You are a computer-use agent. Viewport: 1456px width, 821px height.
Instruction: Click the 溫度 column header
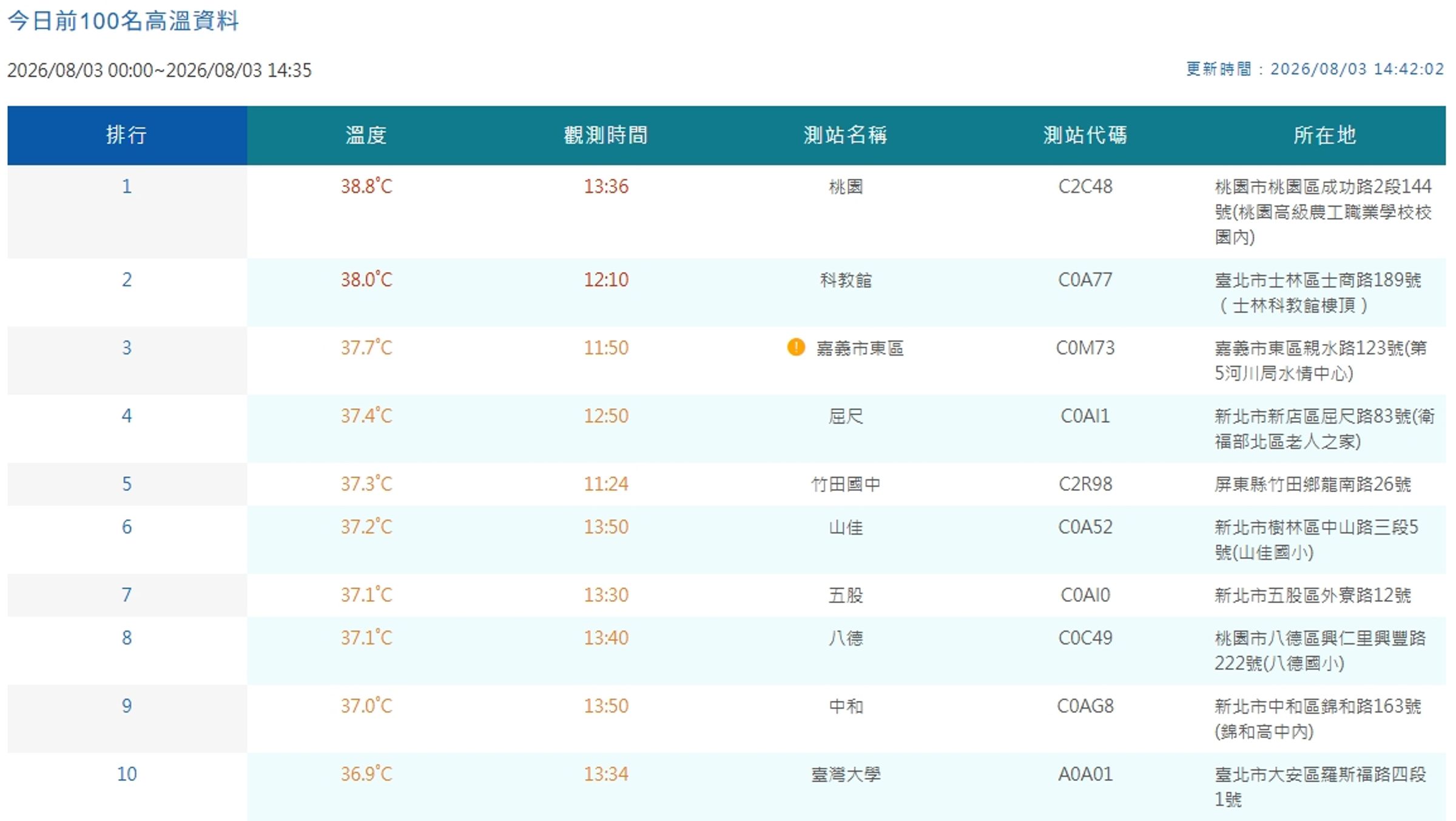pos(366,135)
